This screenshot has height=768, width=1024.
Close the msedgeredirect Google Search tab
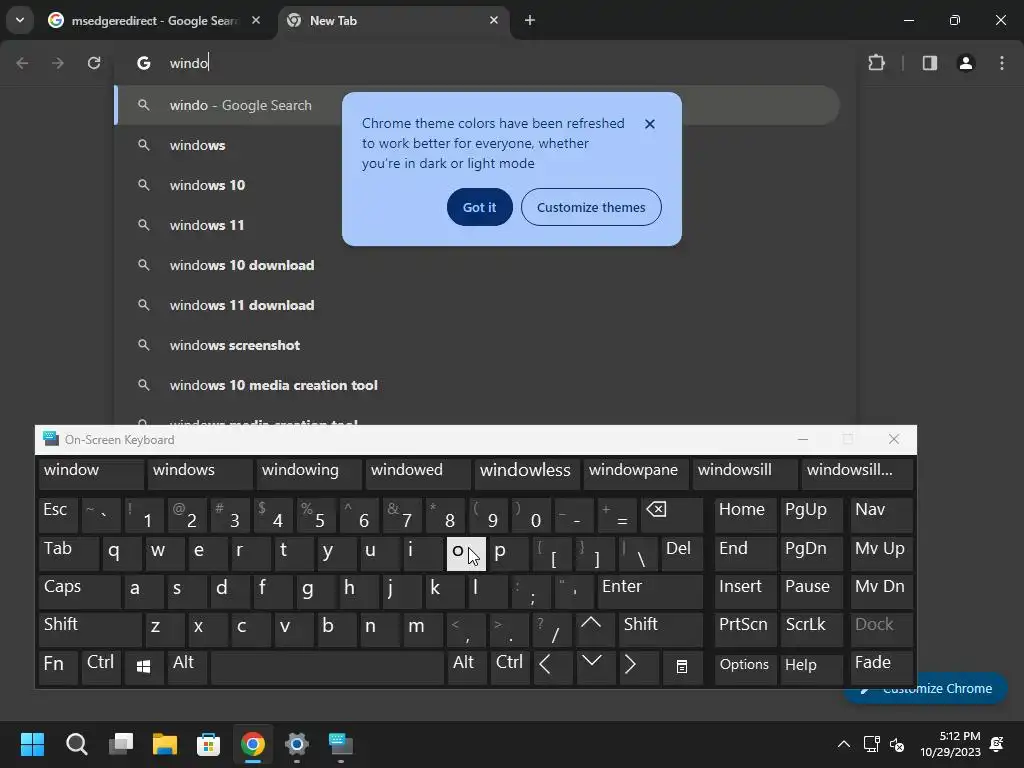coord(256,20)
